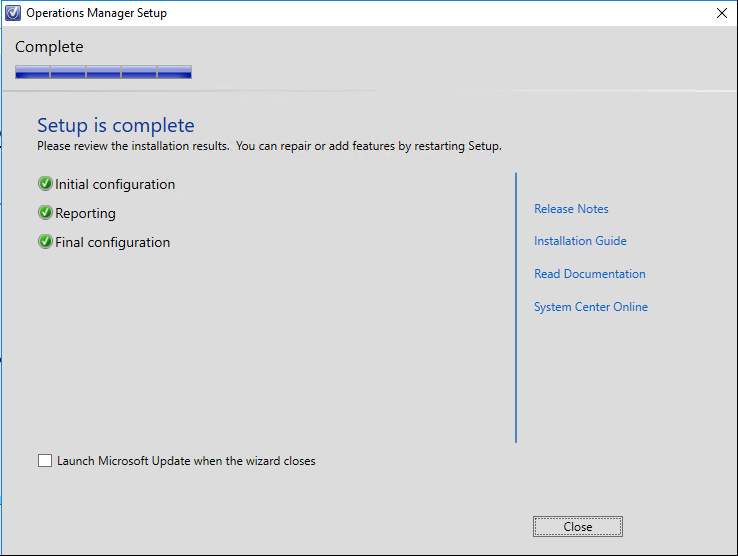This screenshot has width=738, height=556.
Task: Click the Setup is complete heading
Action: [x=116, y=125]
